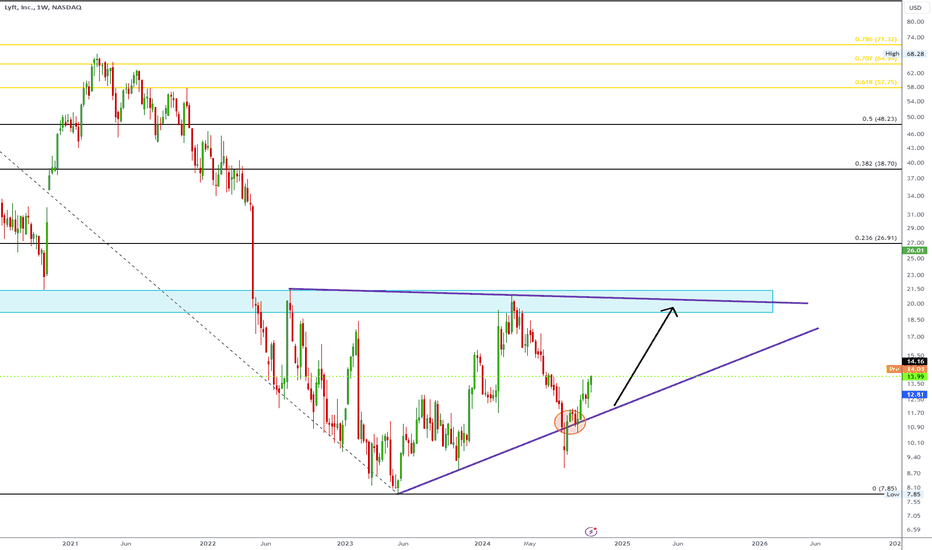Click the 2026 date on time axis
This screenshot has height=550, width=932.
(x=760, y=543)
